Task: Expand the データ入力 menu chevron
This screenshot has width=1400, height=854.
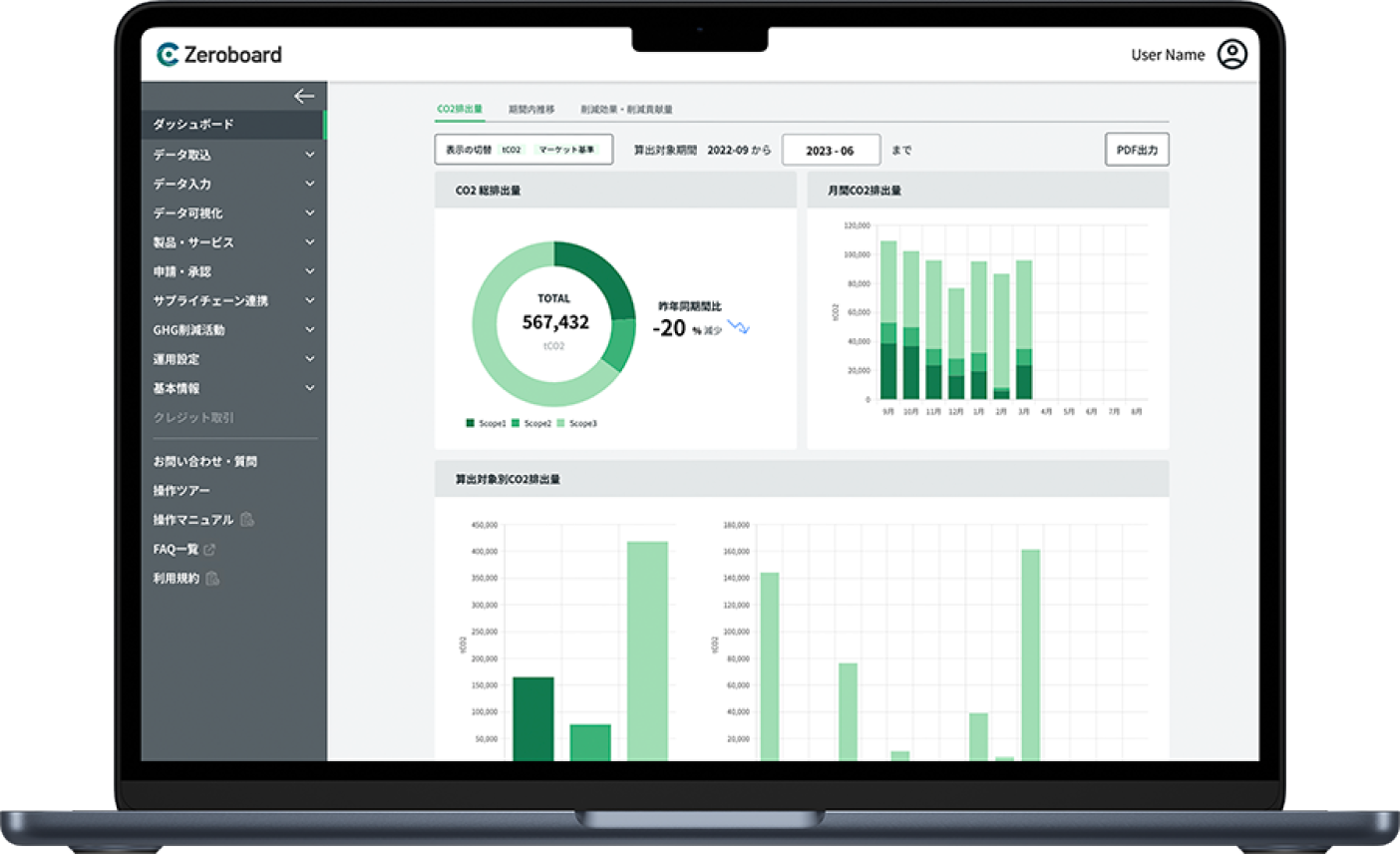Action: tap(310, 184)
